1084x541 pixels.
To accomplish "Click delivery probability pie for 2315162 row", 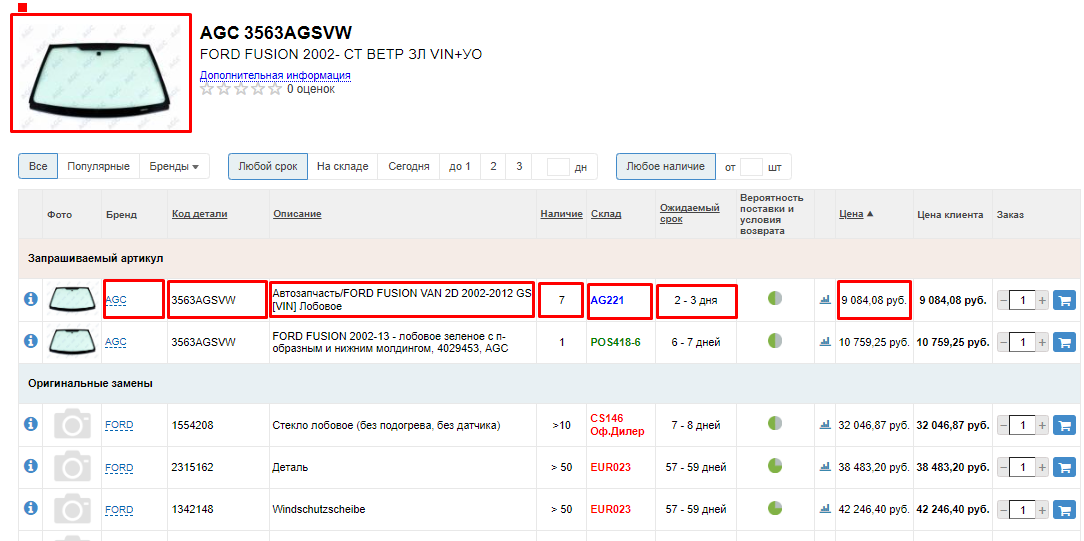I will [775, 466].
